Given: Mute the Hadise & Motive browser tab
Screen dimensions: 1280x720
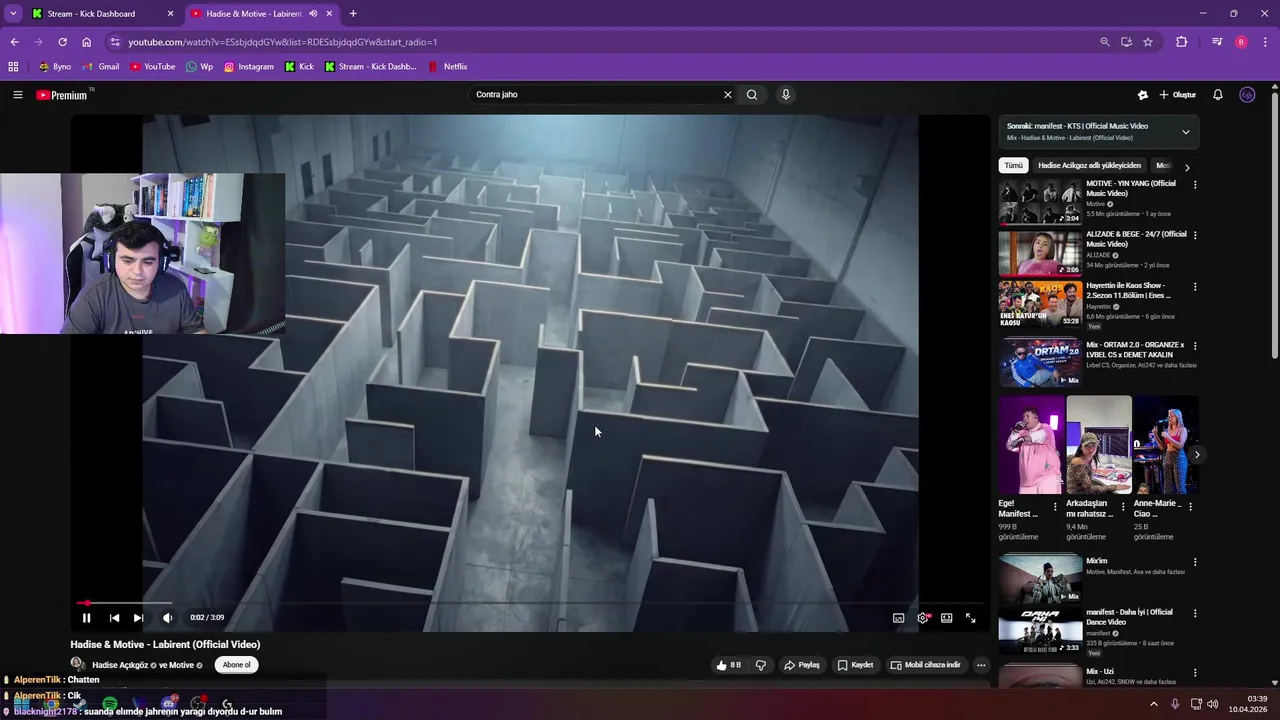Looking at the screenshot, I should [x=313, y=14].
